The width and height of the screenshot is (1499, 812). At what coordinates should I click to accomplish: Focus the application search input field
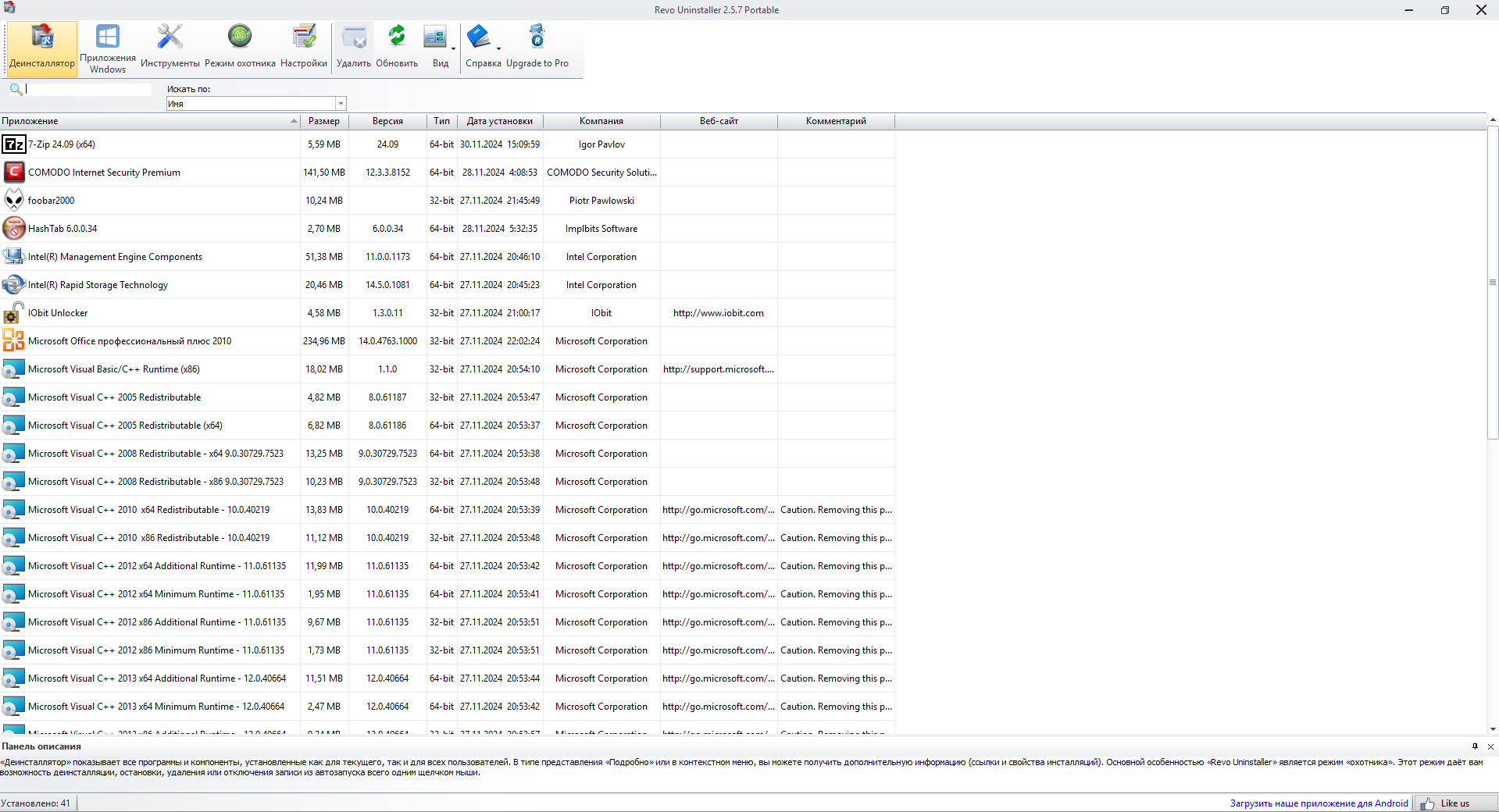[88, 89]
